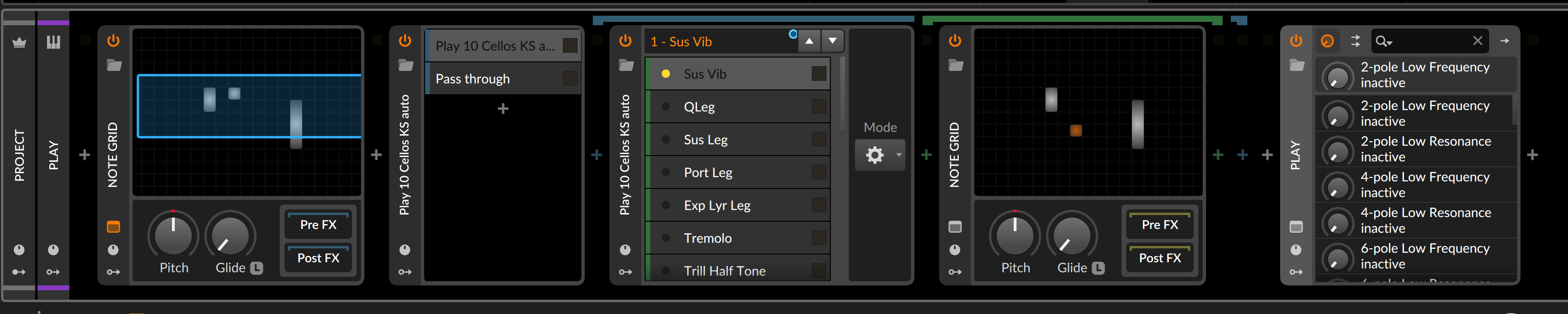
Task: Add a layer with the plus below Pass through
Action: pos(503,109)
